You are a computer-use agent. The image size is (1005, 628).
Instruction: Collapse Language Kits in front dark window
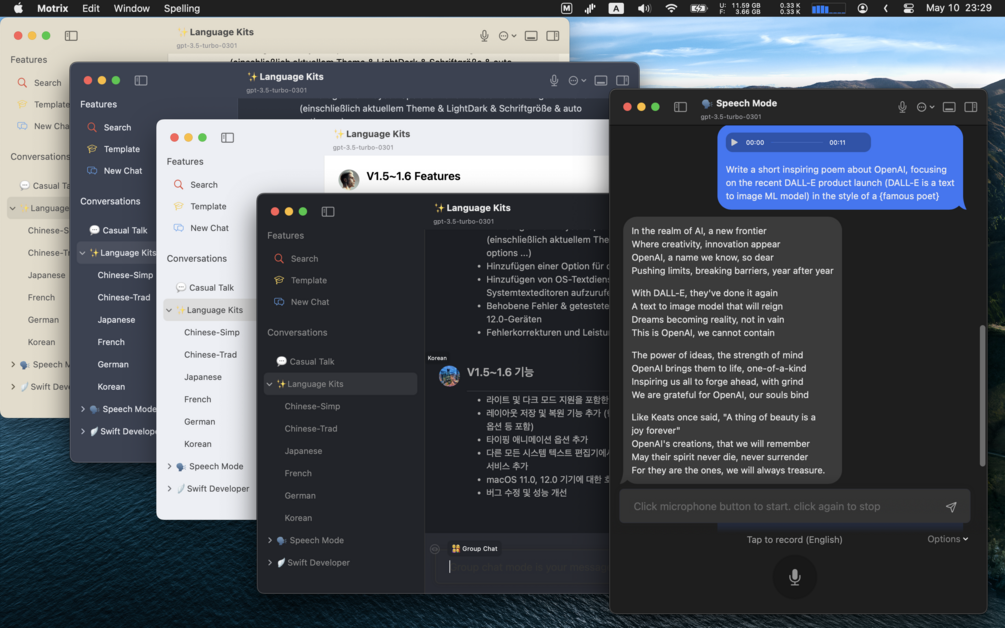coord(269,384)
